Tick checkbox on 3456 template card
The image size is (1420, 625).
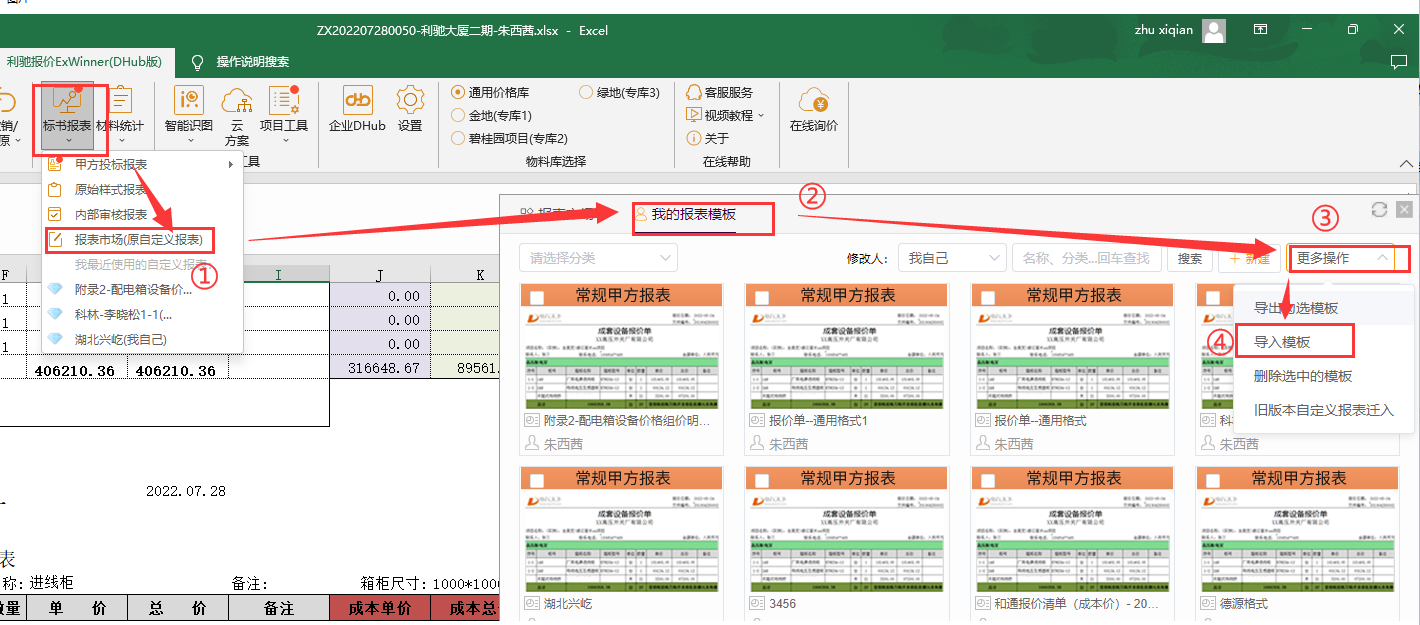point(762,480)
